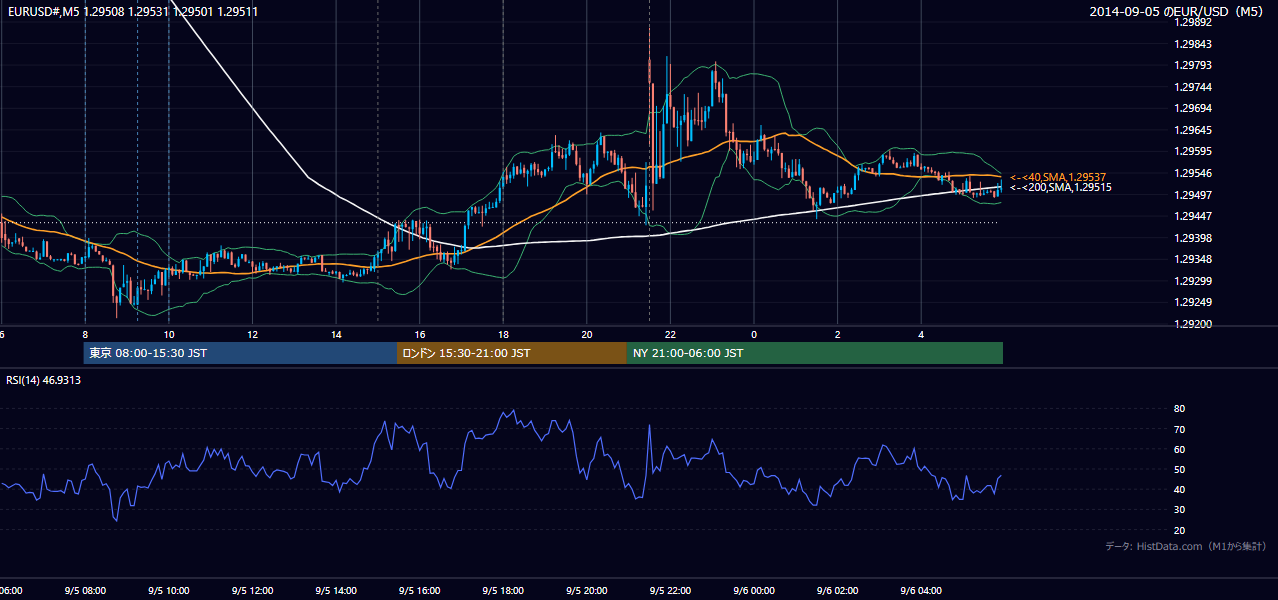
Task: Click the 9/5 14:00 date axis label
Action: [336, 590]
